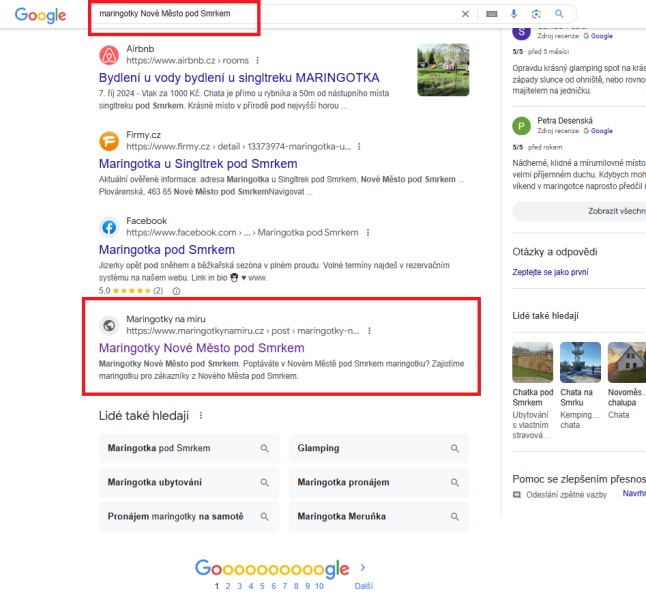Viewport: 646px width, 600px height.
Task: Click the purple S reviewer avatar
Action: (x=522, y=32)
